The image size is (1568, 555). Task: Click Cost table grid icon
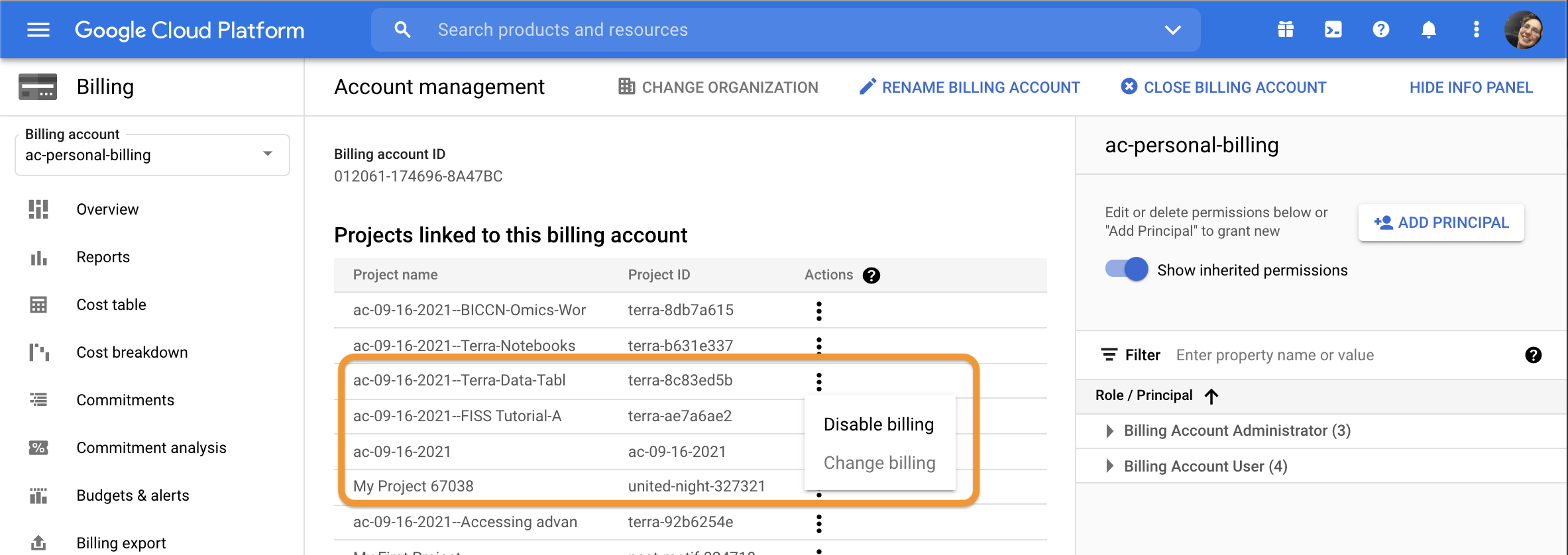pos(38,305)
